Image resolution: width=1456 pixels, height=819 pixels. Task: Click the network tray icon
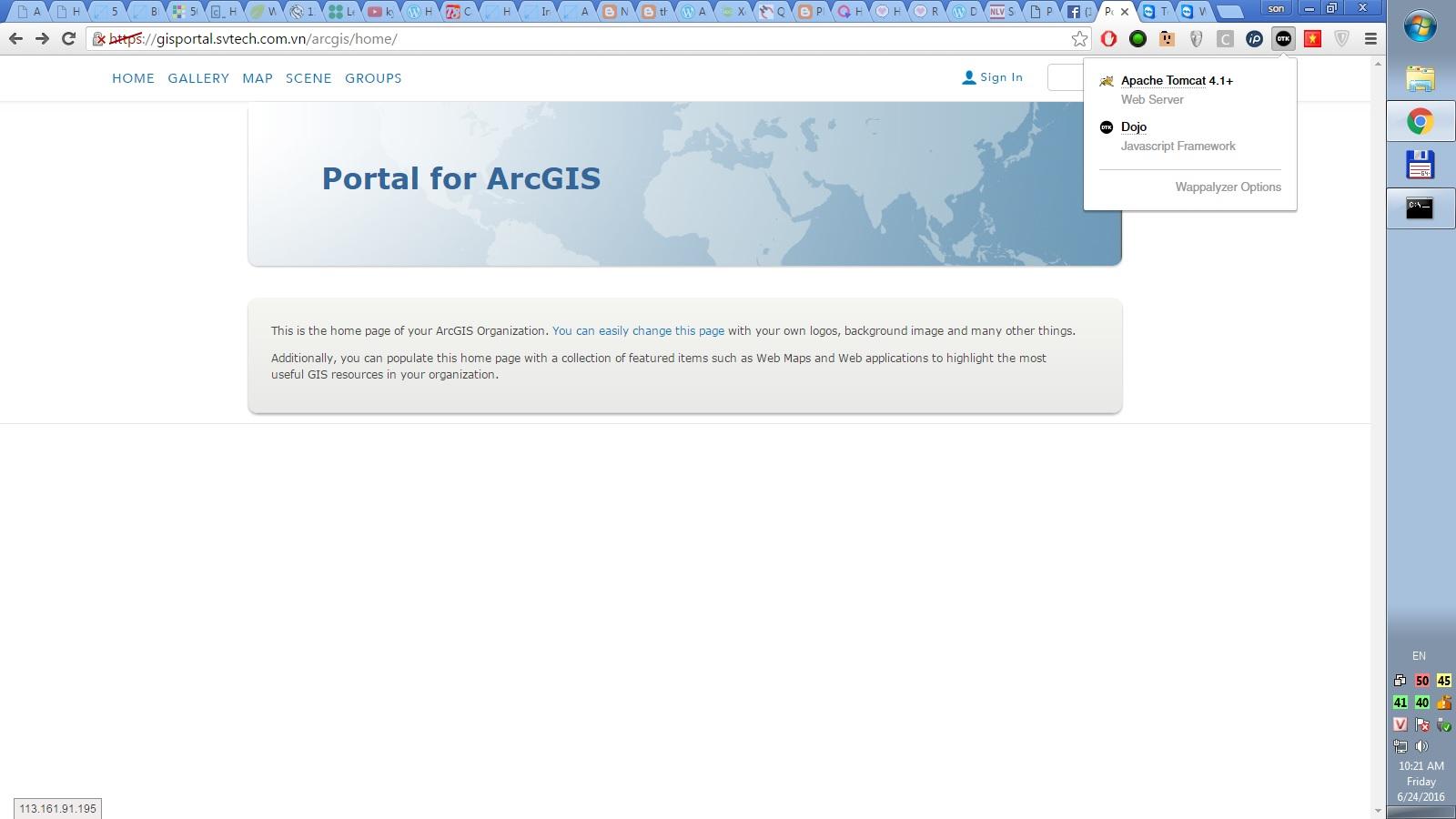pyautogui.click(x=1400, y=746)
